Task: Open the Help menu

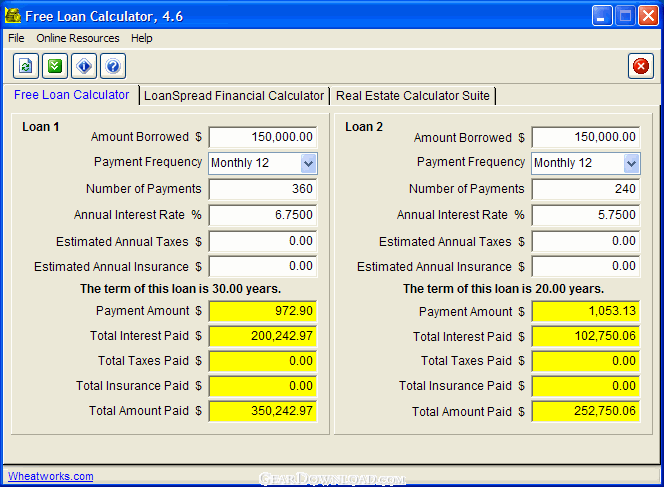Action: click(x=142, y=38)
